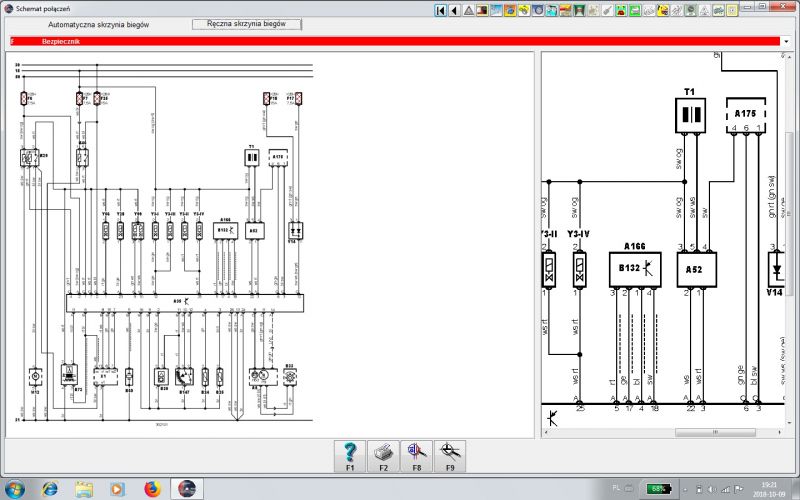The height and width of the screenshot is (500, 800).
Task: Click the volume speaker tray icon
Action: [712, 489]
